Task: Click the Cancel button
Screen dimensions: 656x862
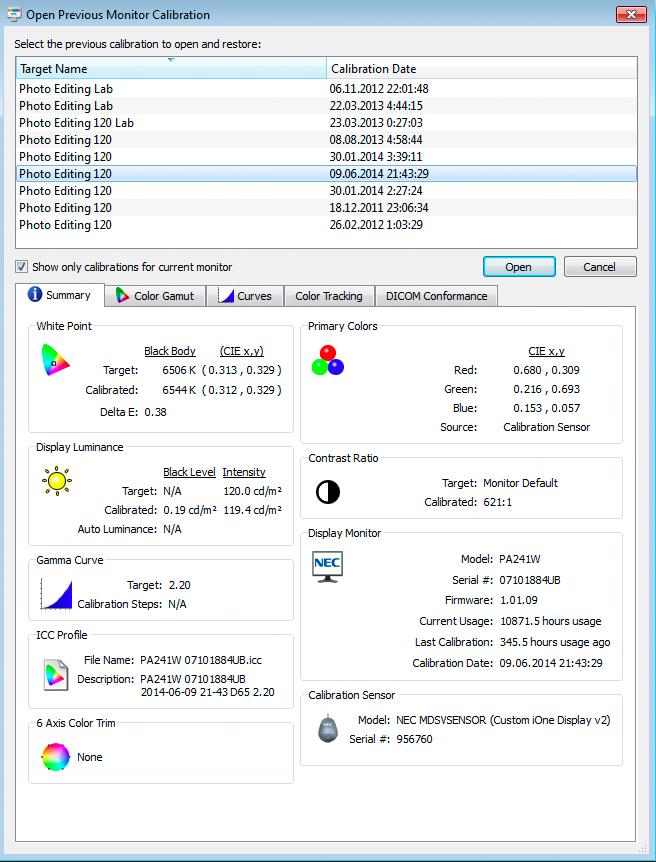Action: [599, 267]
